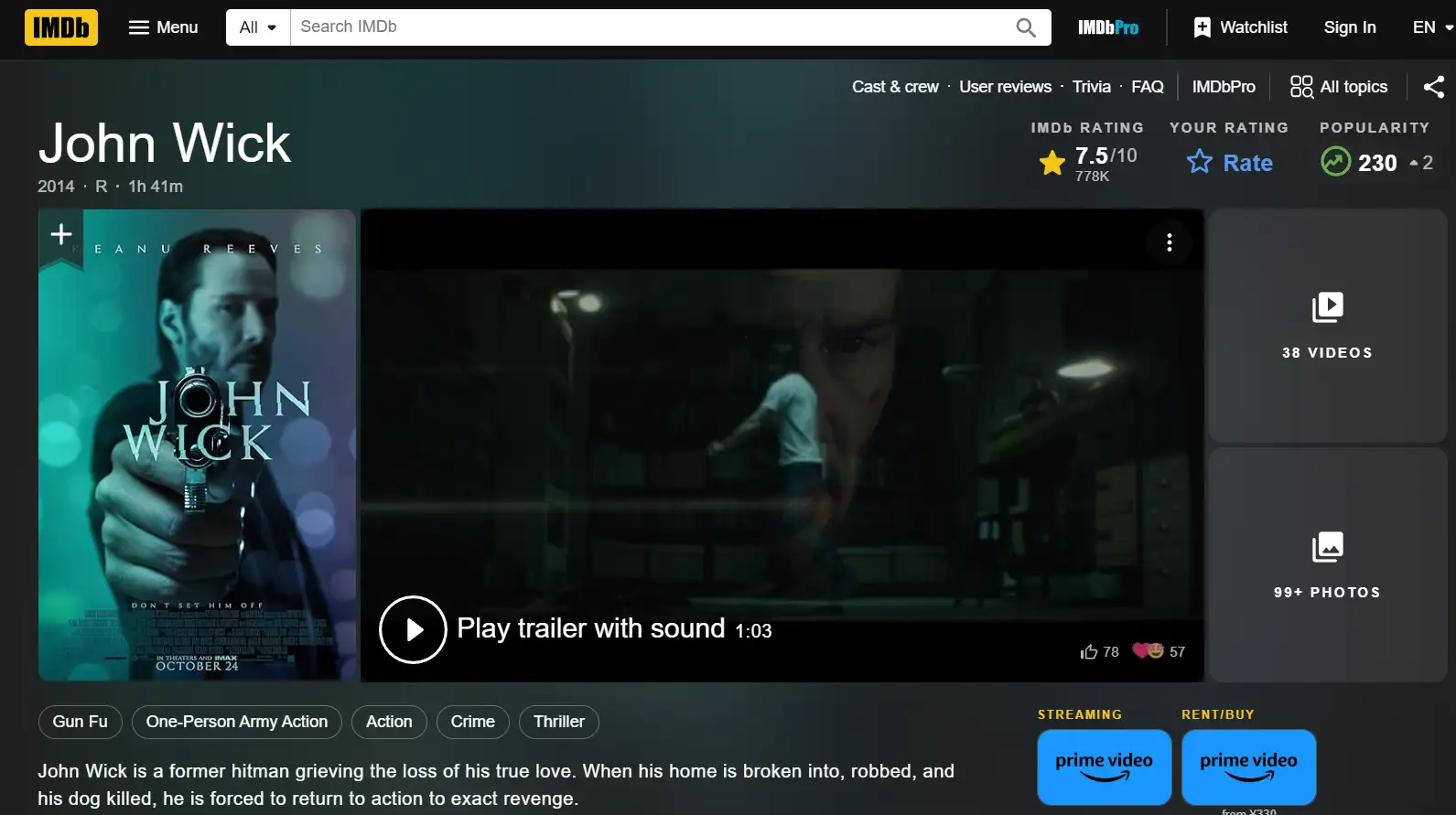Open the Trivia page
The width and height of the screenshot is (1456, 815).
tap(1092, 87)
